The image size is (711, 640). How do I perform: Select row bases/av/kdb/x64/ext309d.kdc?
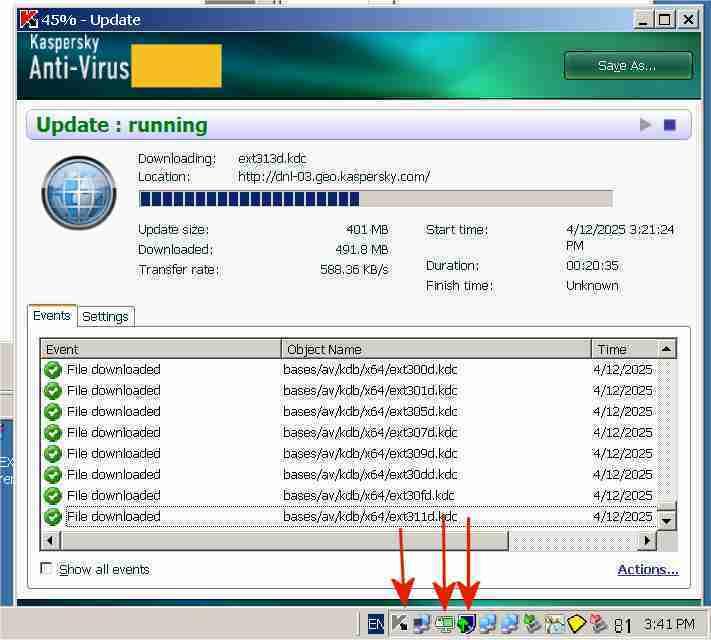(348, 454)
